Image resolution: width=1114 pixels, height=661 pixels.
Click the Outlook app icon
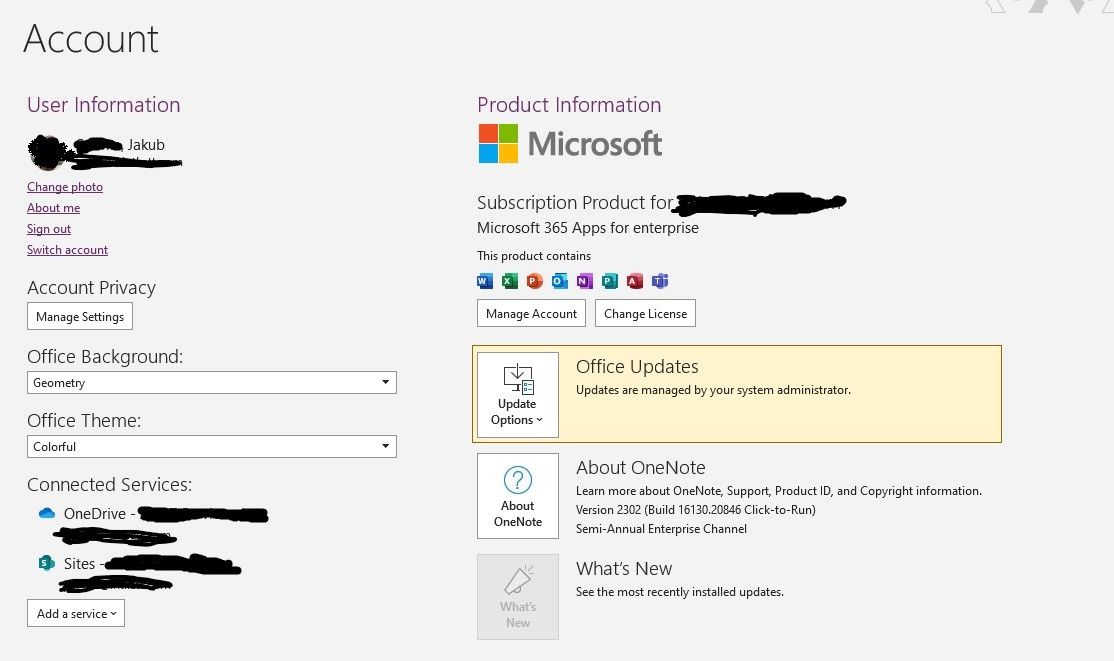pos(560,281)
